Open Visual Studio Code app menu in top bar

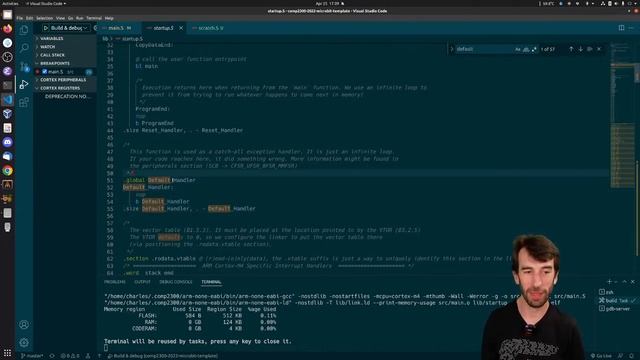tap(46, 3)
